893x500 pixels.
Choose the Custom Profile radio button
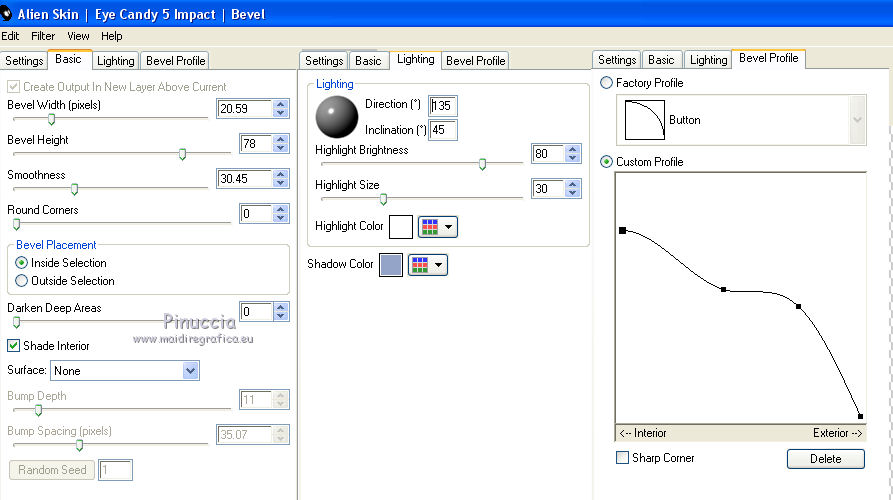click(607, 162)
